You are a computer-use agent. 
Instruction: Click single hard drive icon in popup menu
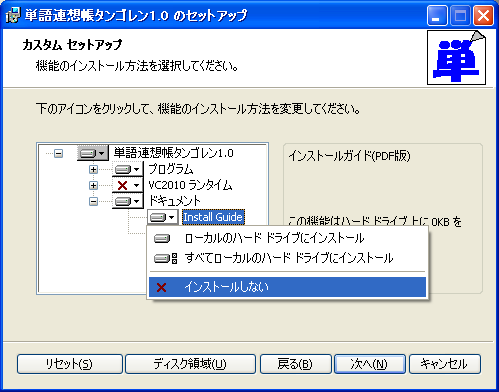pos(162,238)
